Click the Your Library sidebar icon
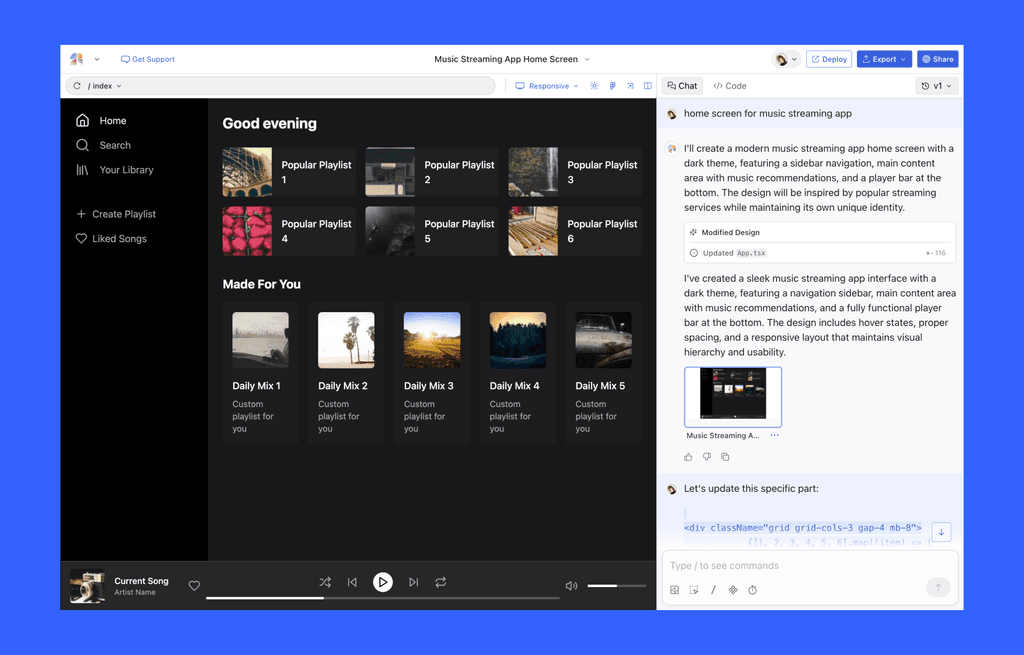The width and height of the screenshot is (1024, 655). click(x=83, y=169)
